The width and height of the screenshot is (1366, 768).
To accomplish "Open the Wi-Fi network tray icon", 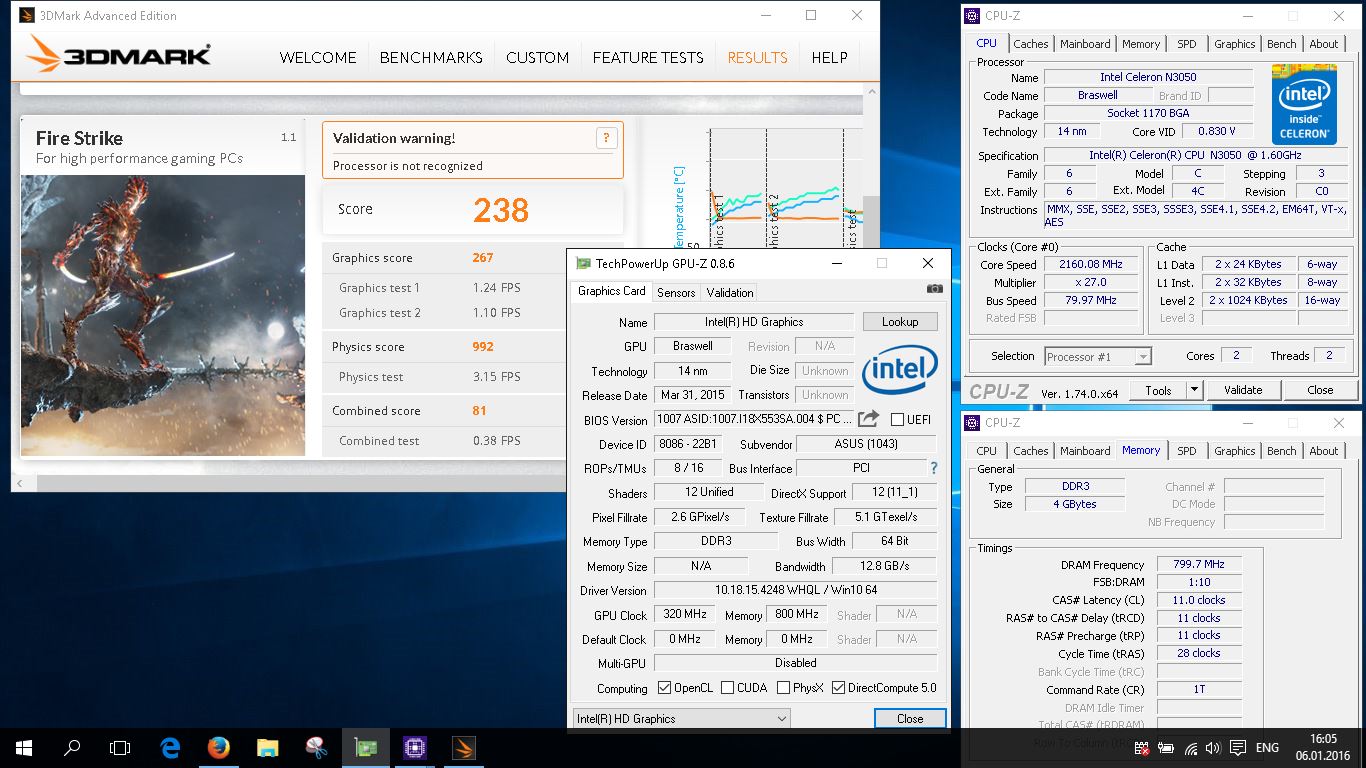I will pyautogui.click(x=1190, y=748).
